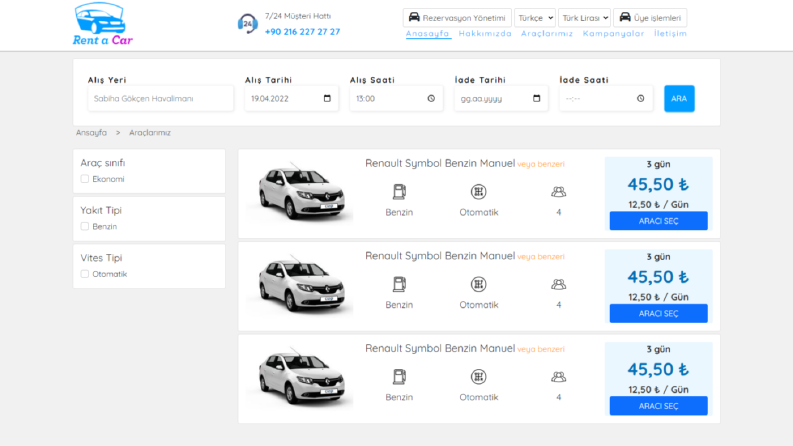Click first Renault Symbol car thumbnail
Viewport: 793px width, 446px height.
tap(301, 193)
